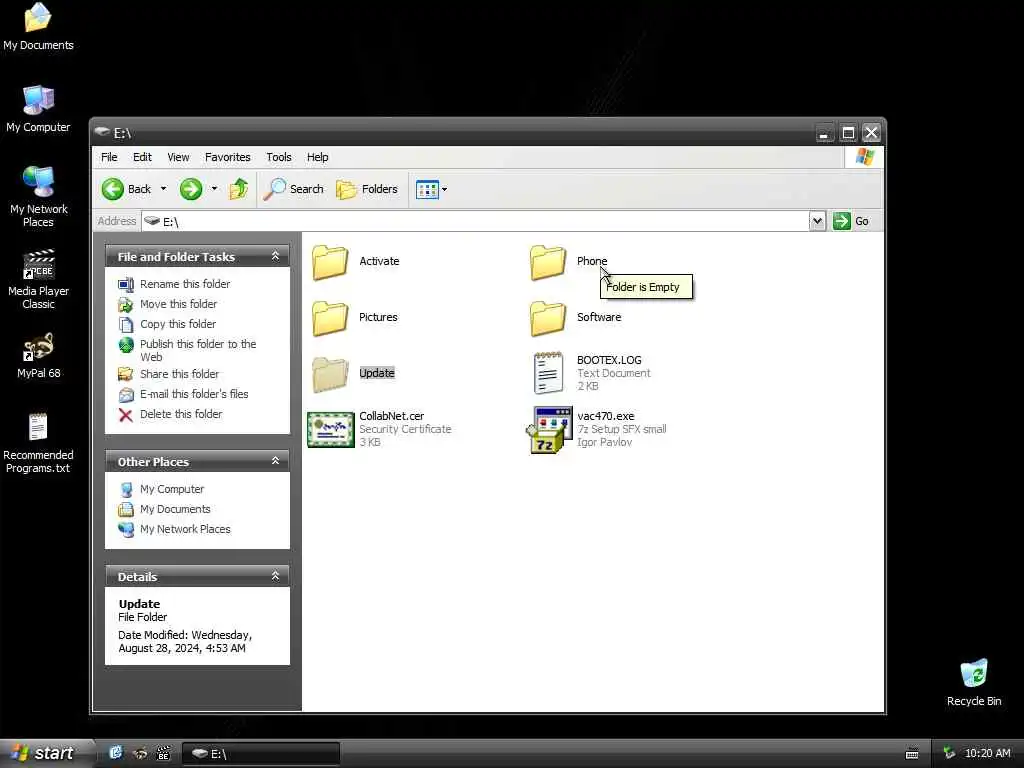Click the Update folder name label
Screen dimensions: 1024x768
tap(377, 374)
